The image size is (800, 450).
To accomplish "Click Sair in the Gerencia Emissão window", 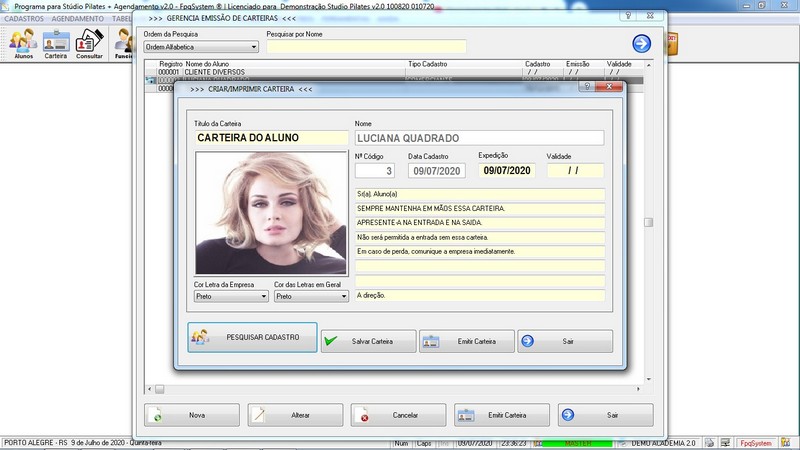I will [606, 415].
